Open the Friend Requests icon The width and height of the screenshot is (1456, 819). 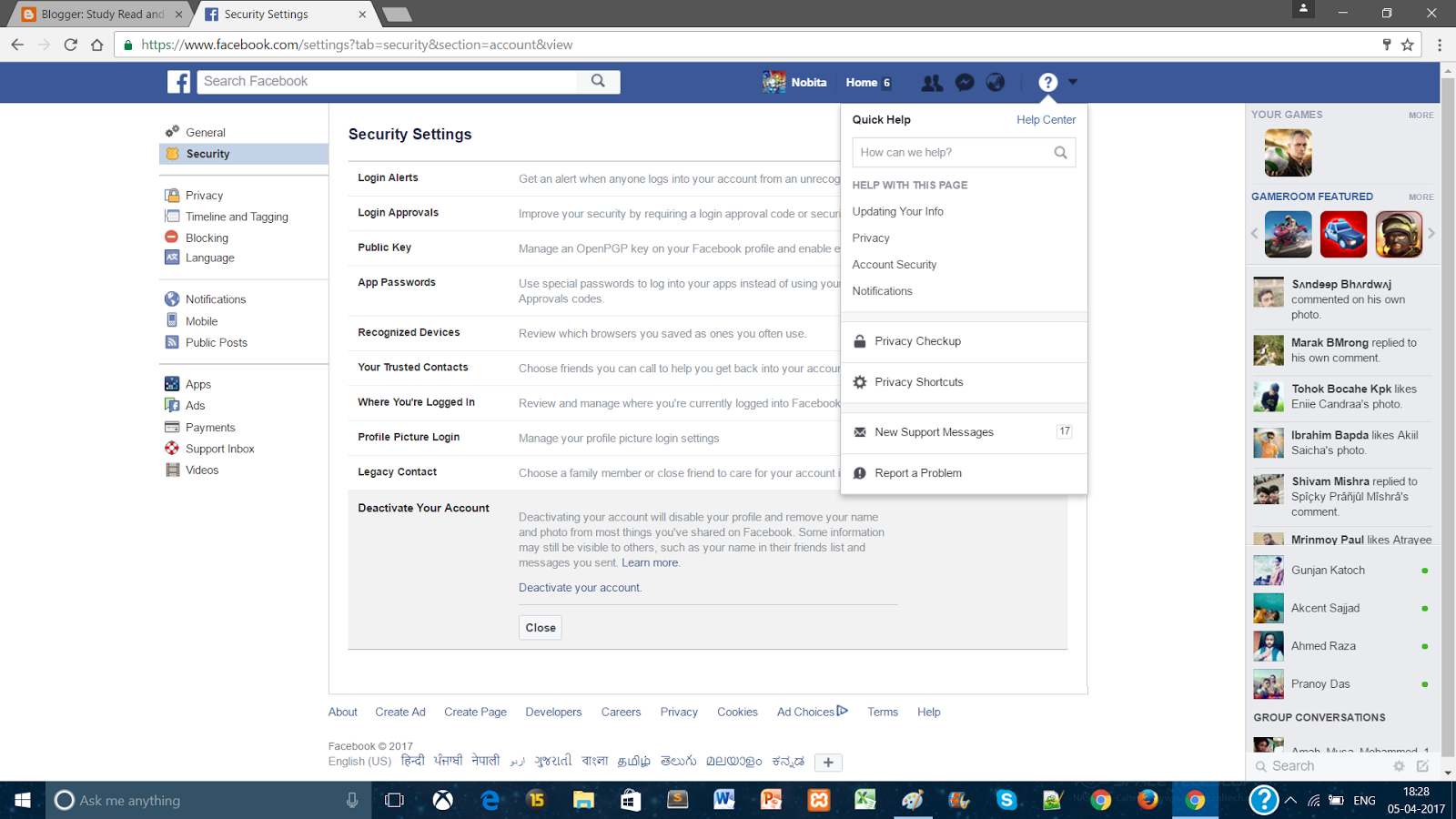pyautogui.click(x=932, y=83)
